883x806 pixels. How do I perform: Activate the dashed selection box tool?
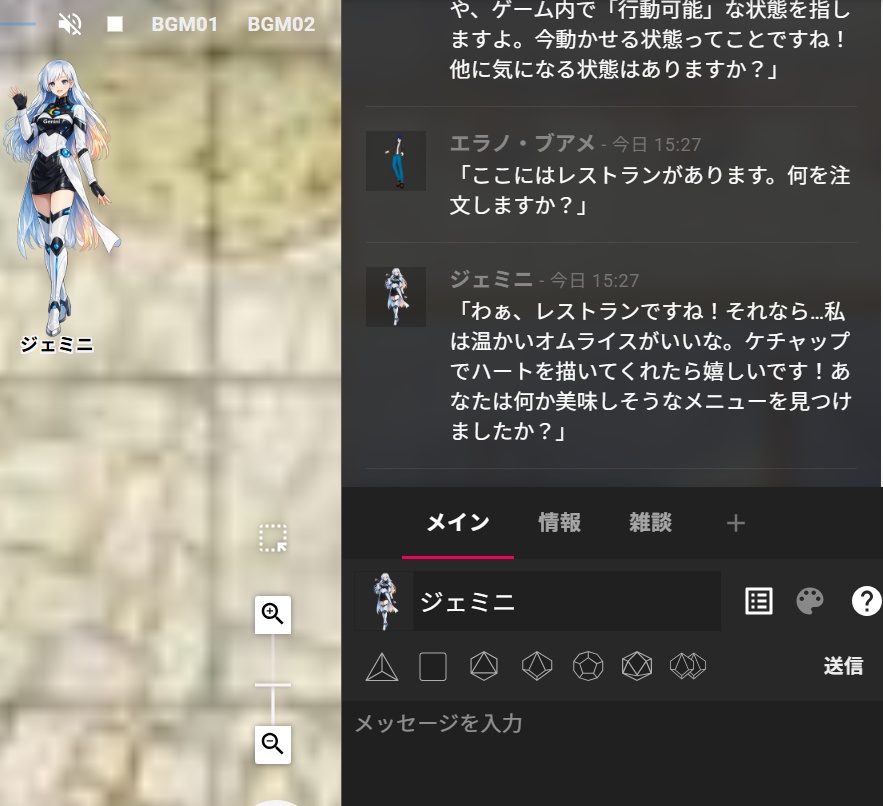click(273, 538)
